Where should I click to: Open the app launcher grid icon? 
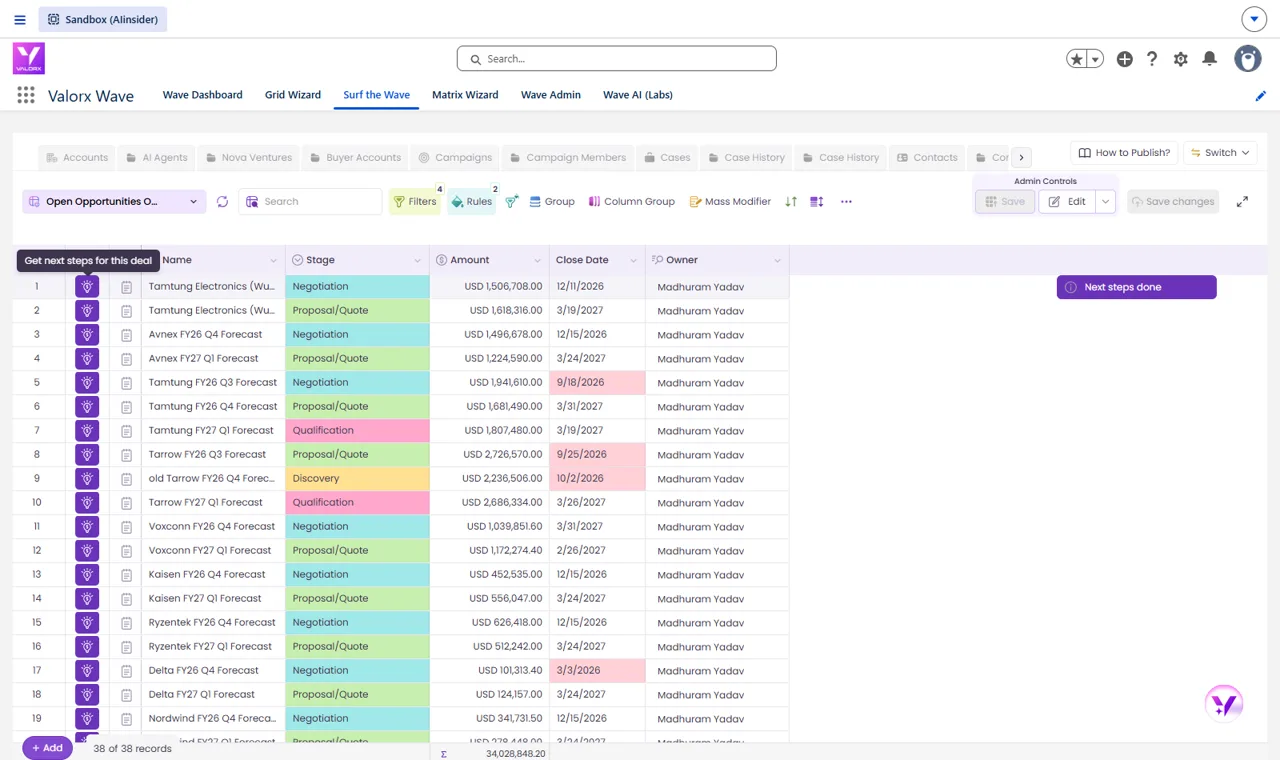(x=26, y=95)
